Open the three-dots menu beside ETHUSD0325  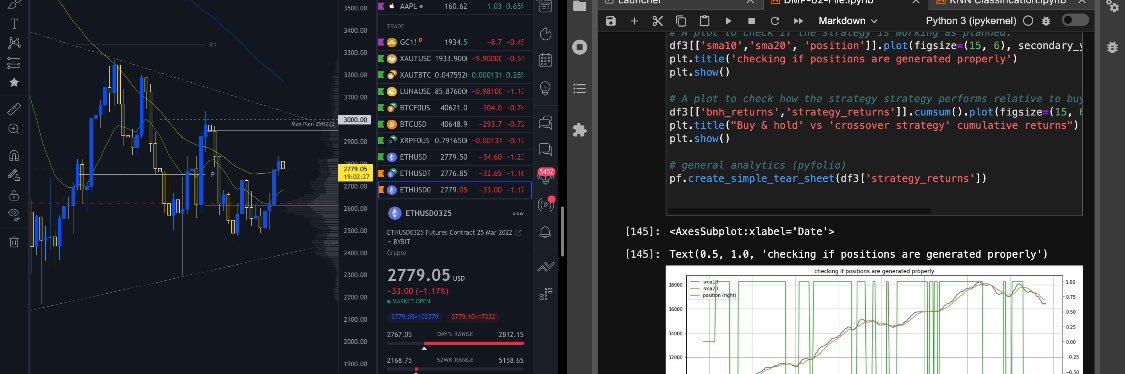[x=517, y=213]
